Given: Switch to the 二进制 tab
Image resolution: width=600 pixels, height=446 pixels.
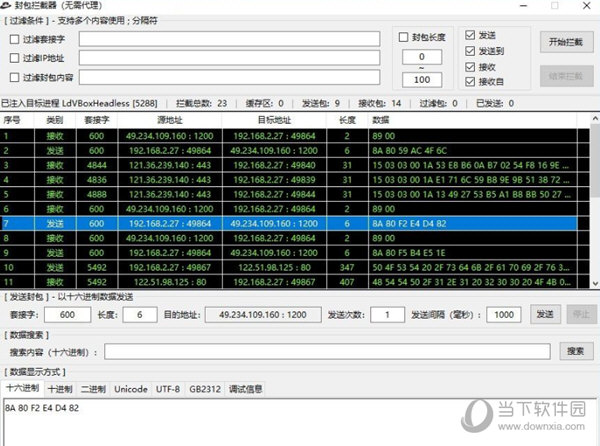Looking at the screenshot, I should pos(93,389).
